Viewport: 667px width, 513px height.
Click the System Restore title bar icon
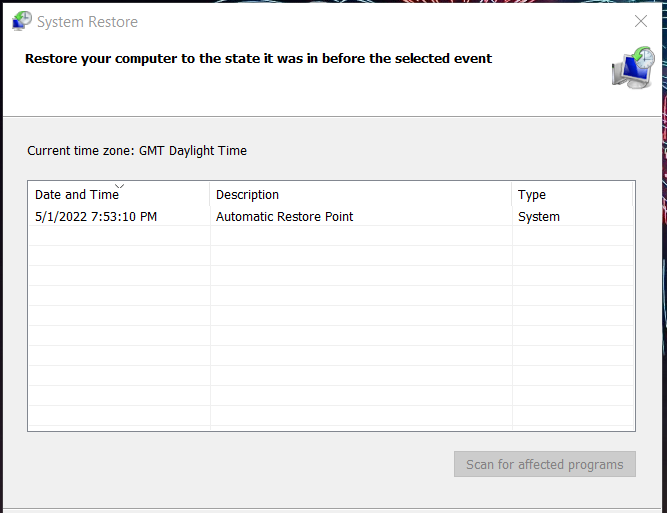coord(21,21)
